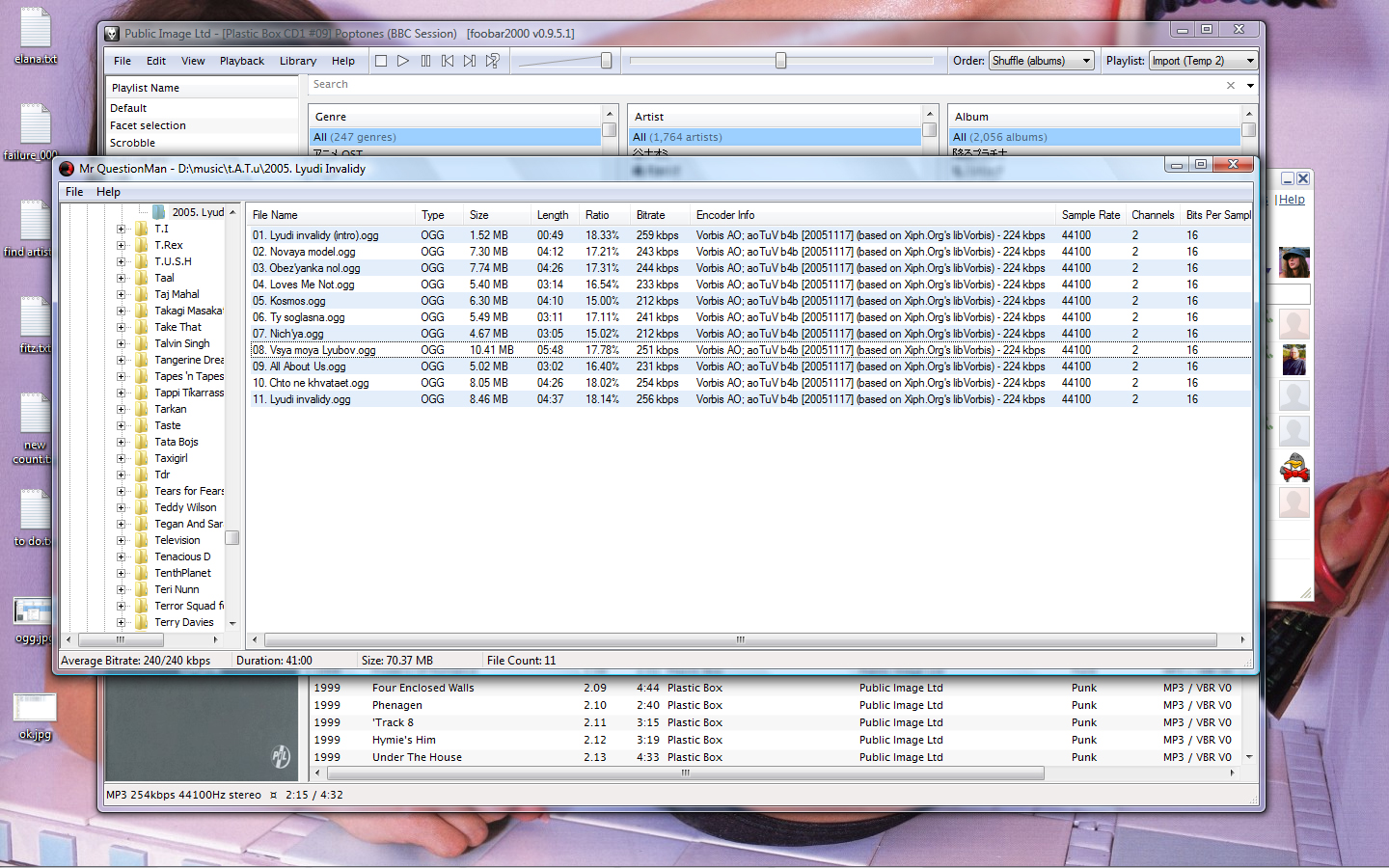Click the Next track button in foobar2000

(470, 61)
